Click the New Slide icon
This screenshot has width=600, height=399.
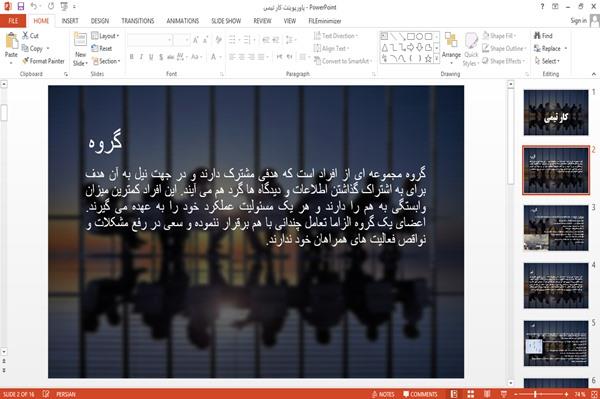pyautogui.click(x=80, y=41)
